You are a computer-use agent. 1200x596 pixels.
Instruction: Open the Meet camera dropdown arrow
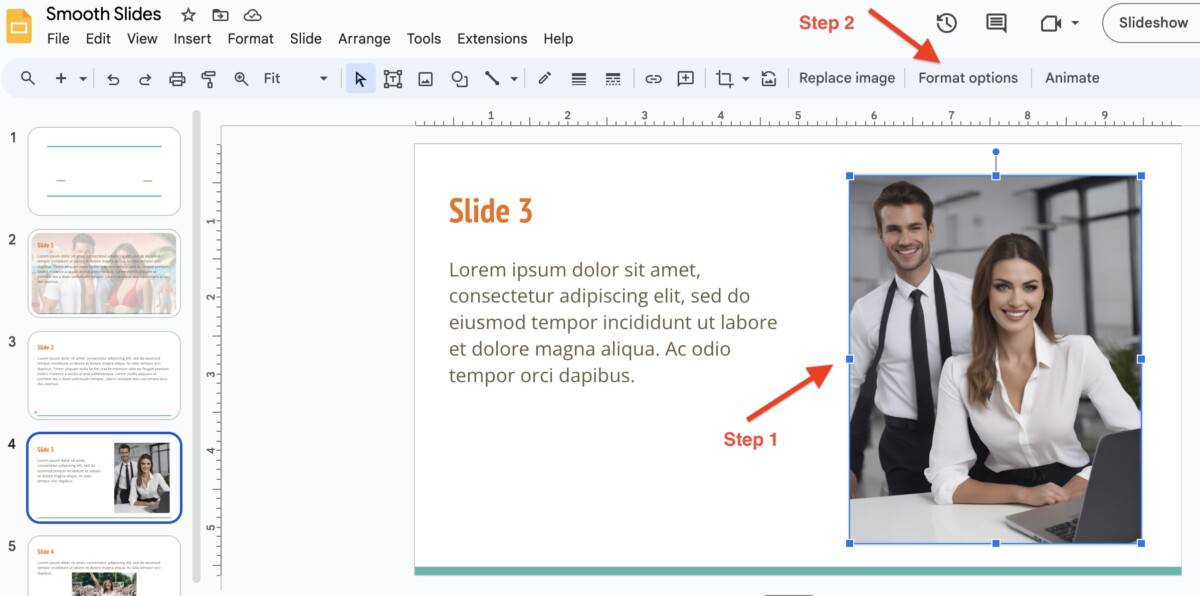click(1075, 22)
